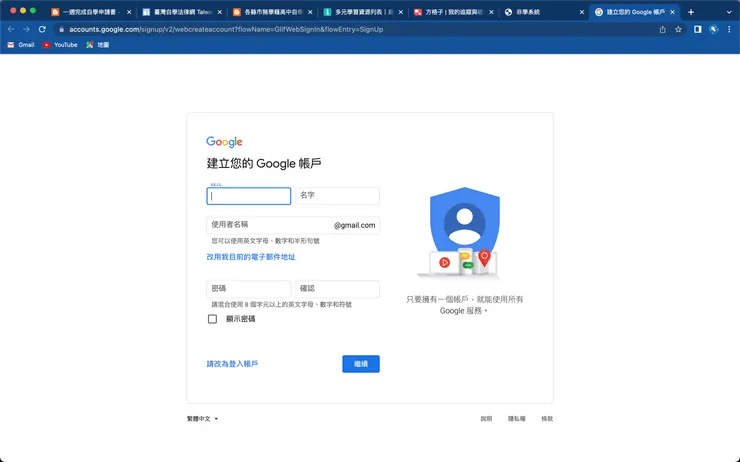Click the share page icon

(x=663, y=29)
